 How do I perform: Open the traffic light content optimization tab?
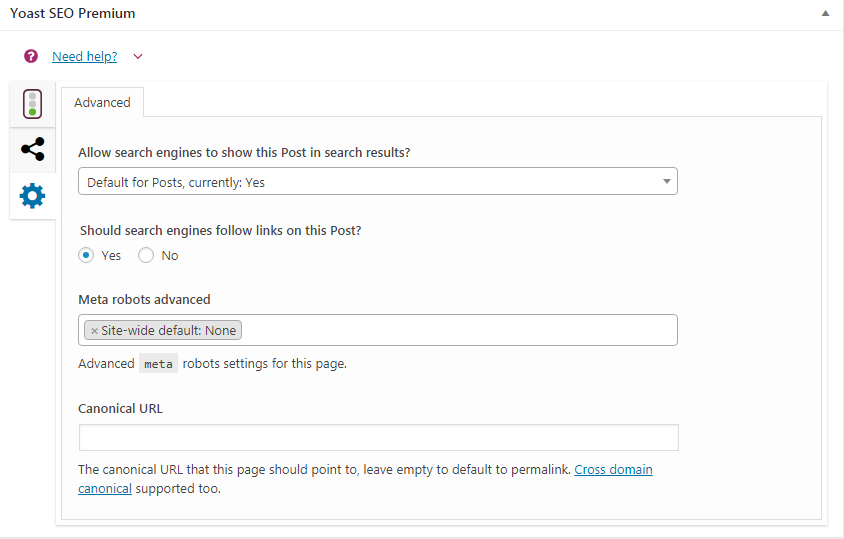pos(32,104)
